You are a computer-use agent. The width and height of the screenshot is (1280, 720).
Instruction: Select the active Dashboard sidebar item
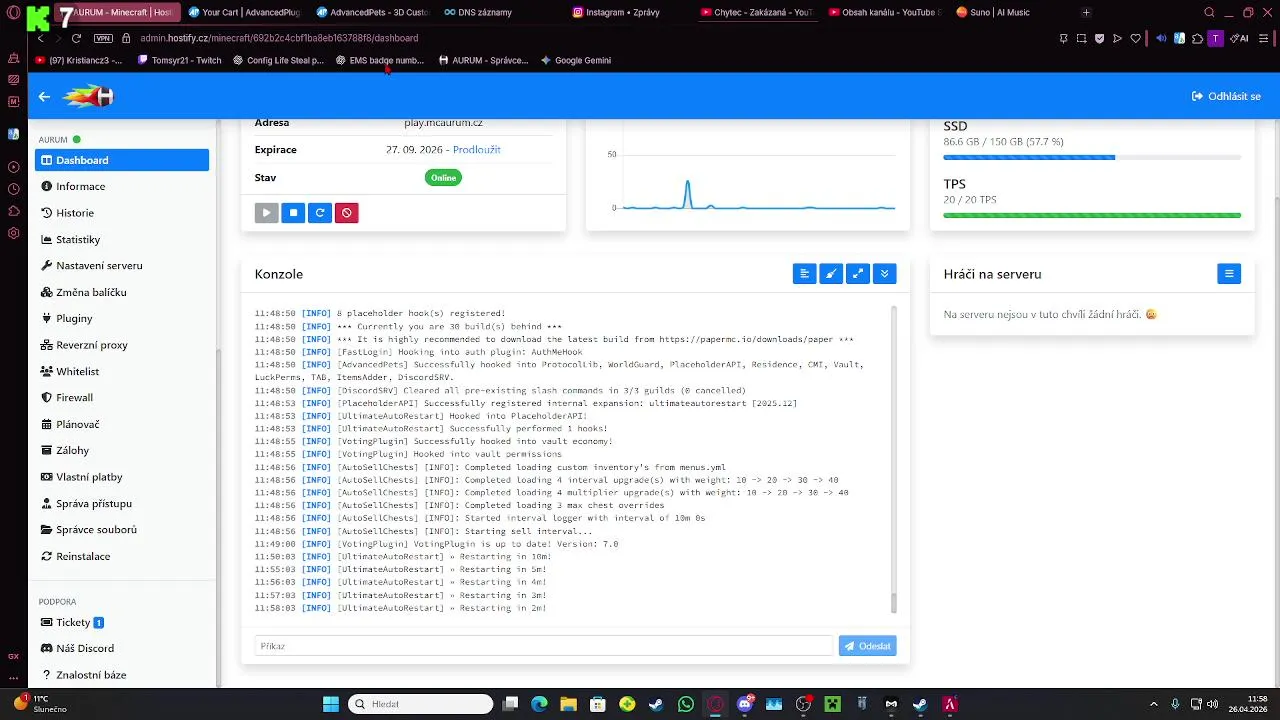[x=122, y=160]
